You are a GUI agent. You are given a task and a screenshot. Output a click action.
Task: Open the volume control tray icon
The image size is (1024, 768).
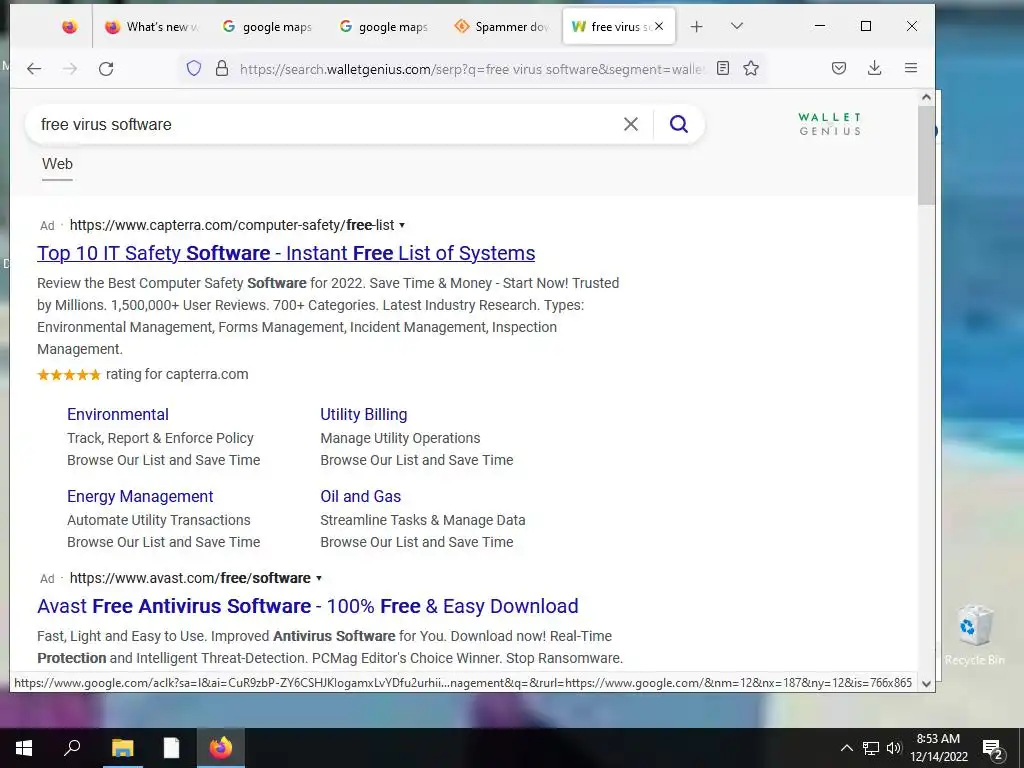[x=894, y=748]
